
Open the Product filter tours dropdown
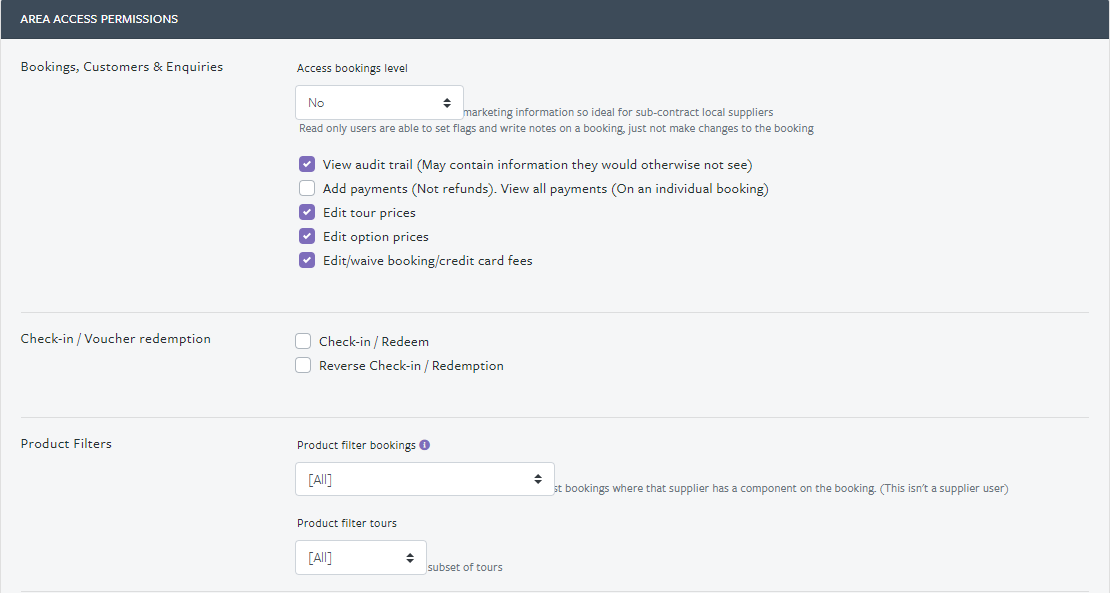tap(361, 558)
